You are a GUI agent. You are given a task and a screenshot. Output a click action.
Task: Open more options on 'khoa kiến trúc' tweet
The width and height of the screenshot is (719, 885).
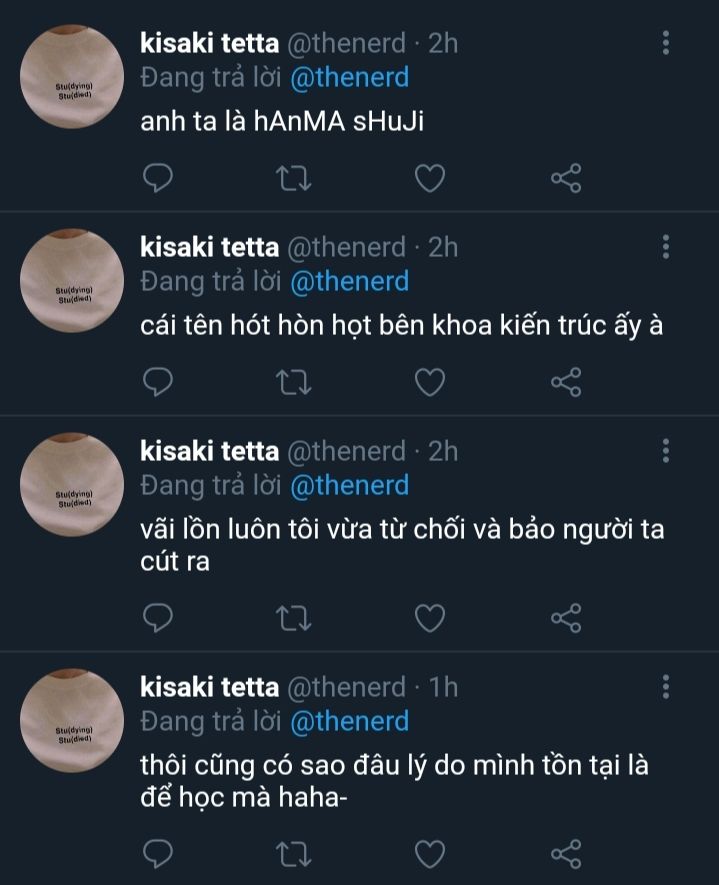(667, 247)
